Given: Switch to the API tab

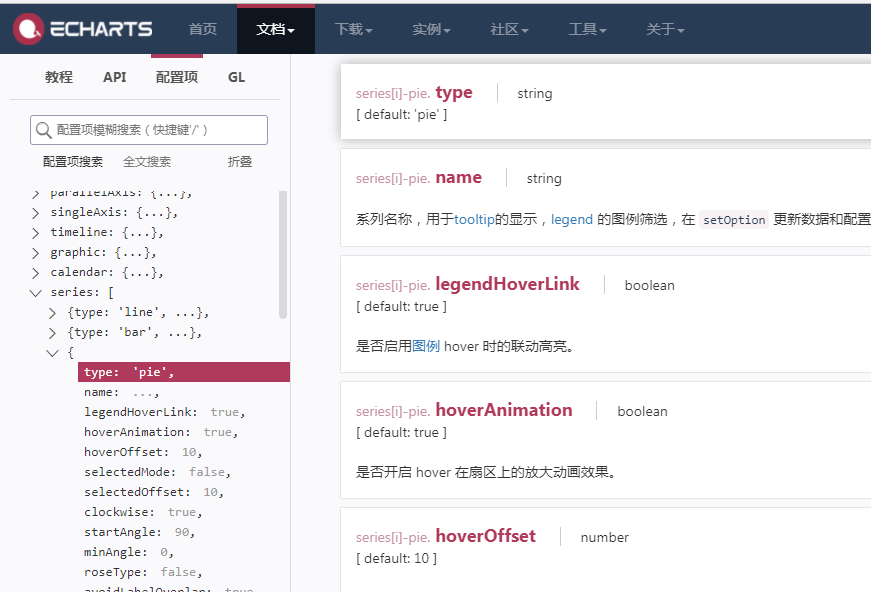Looking at the screenshot, I should click(x=114, y=76).
